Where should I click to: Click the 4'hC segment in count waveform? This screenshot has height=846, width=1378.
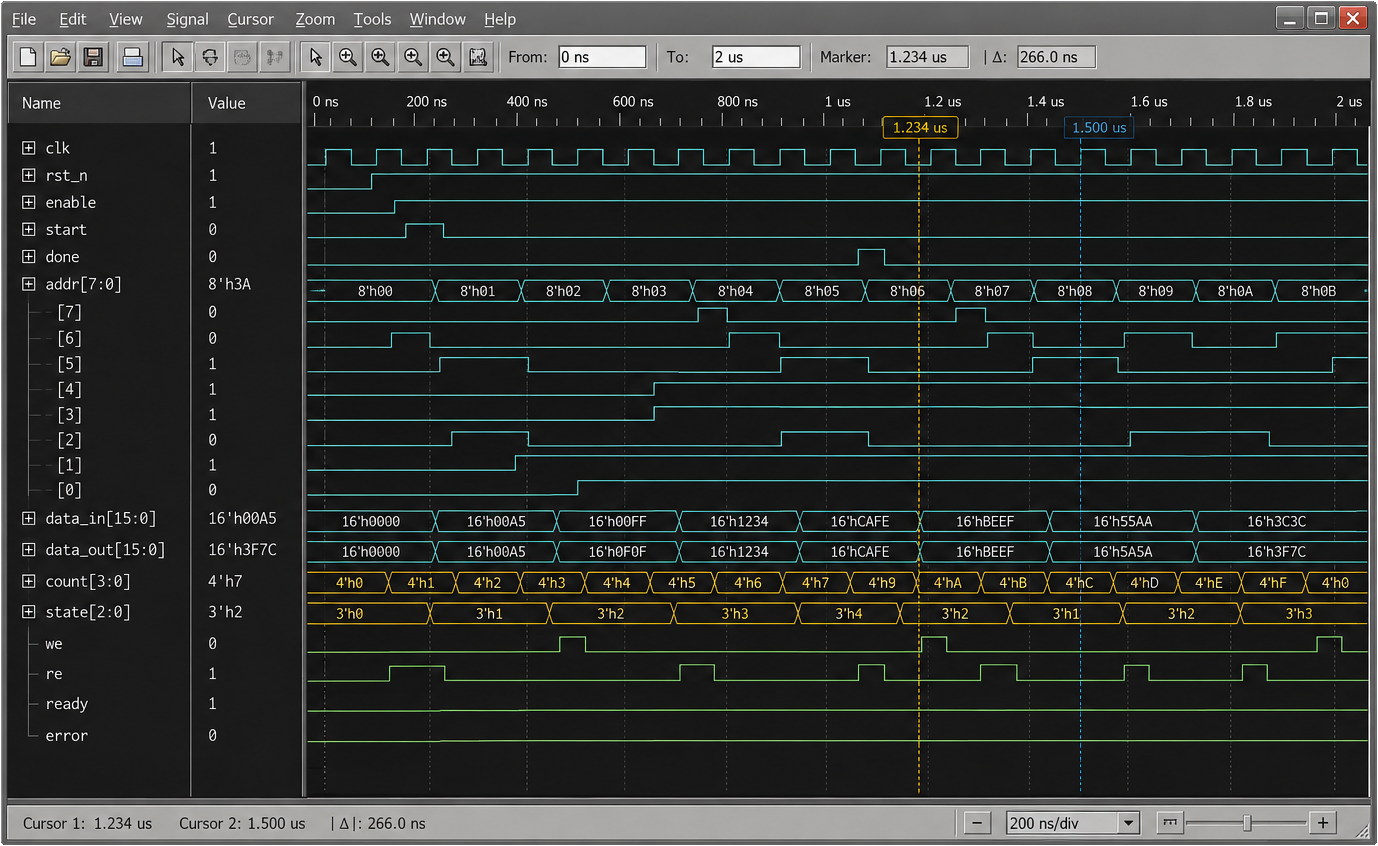[x=1079, y=583]
